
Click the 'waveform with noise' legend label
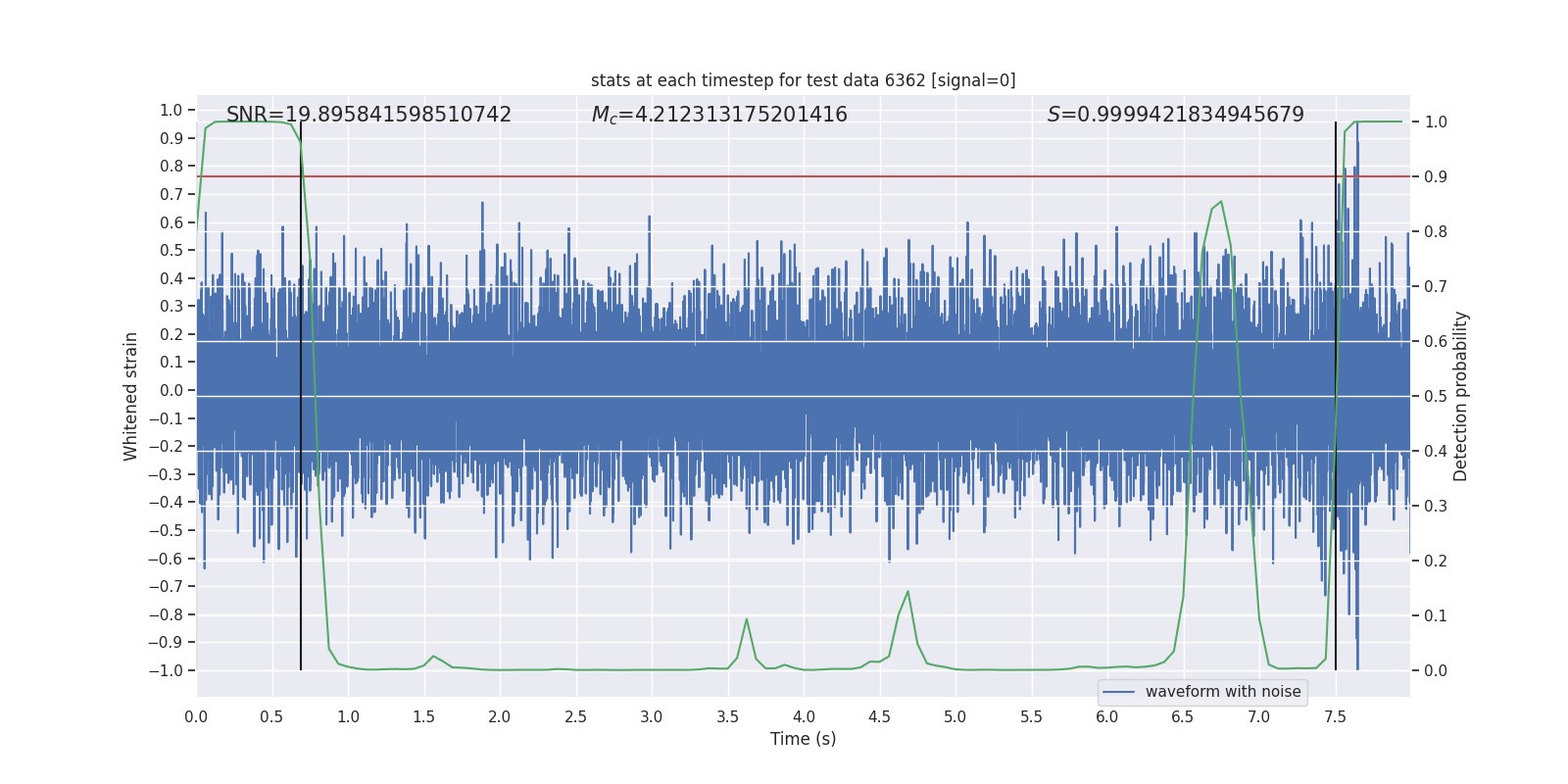click(x=1222, y=692)
